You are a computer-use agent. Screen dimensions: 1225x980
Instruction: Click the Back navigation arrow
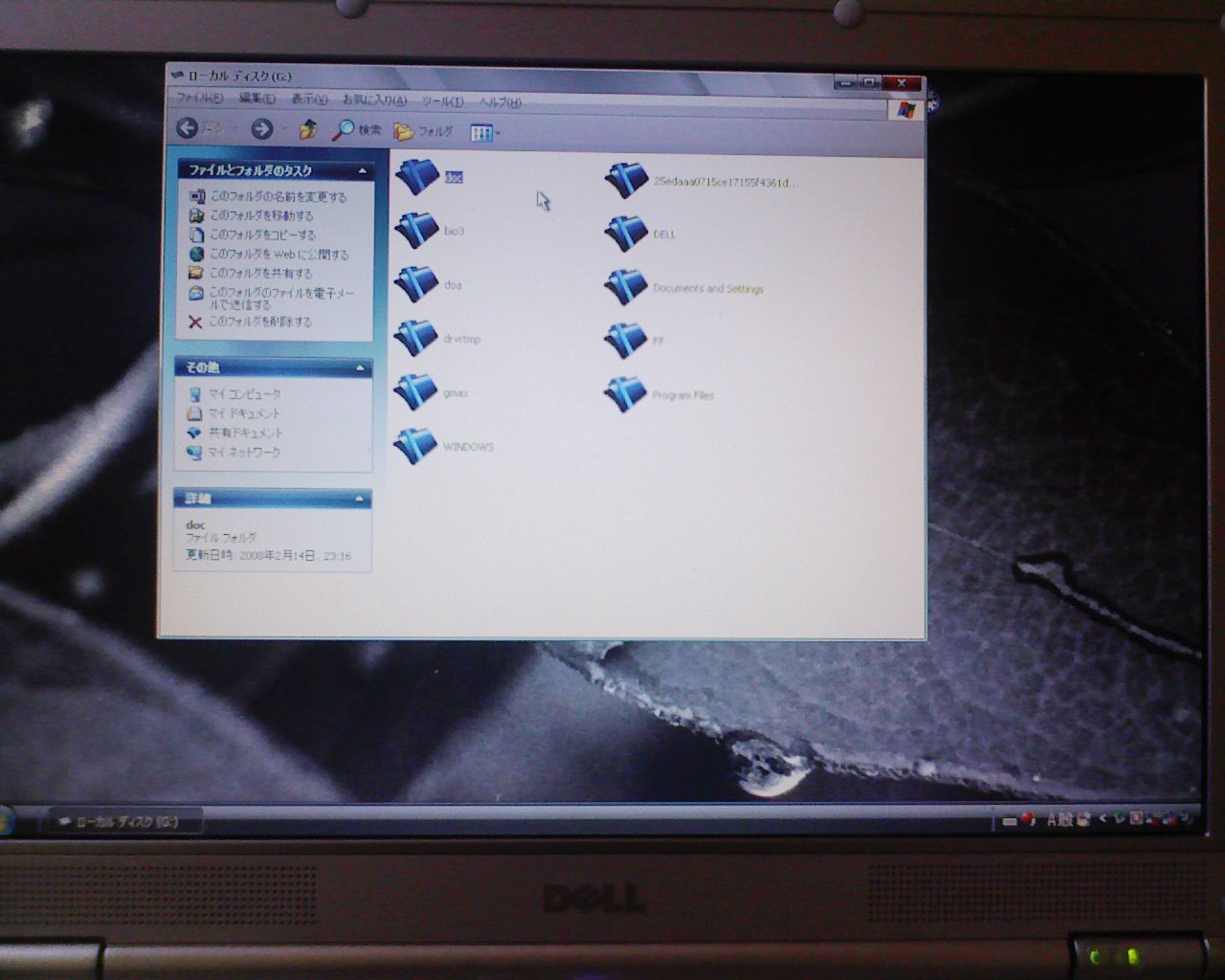(x=189, y=128)
